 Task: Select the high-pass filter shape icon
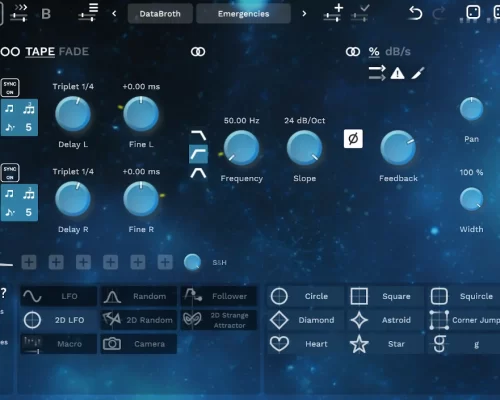coord(198,154)
